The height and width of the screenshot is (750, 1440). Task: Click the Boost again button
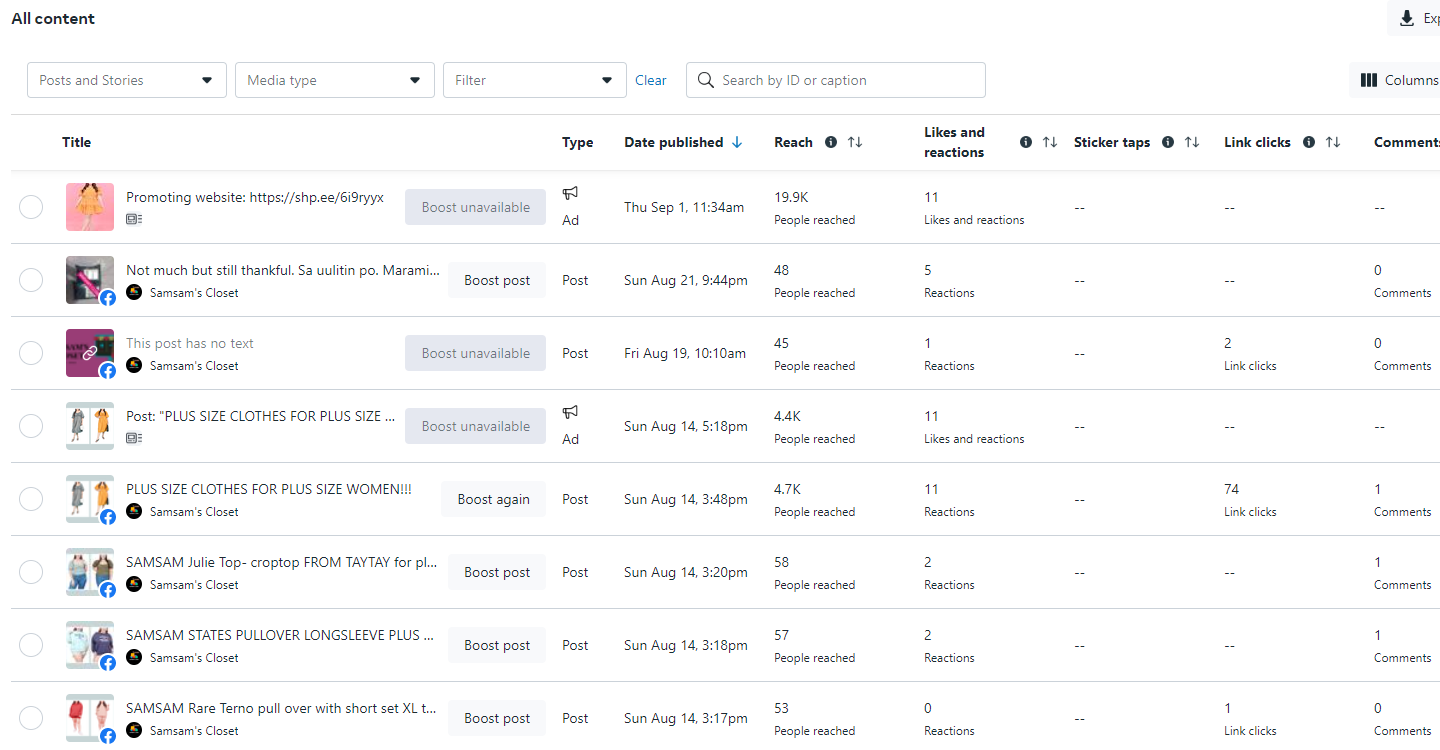click(x=494, y=499)
